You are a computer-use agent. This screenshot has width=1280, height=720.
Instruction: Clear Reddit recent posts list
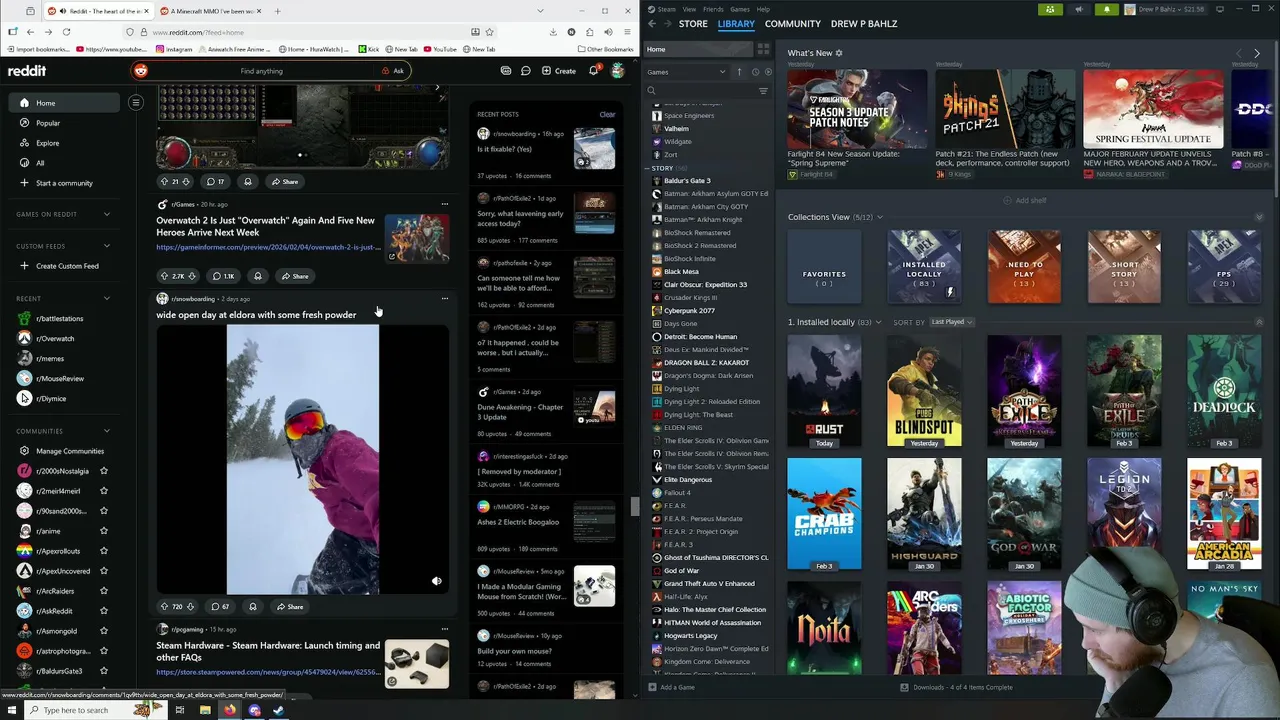pos(607,114)
